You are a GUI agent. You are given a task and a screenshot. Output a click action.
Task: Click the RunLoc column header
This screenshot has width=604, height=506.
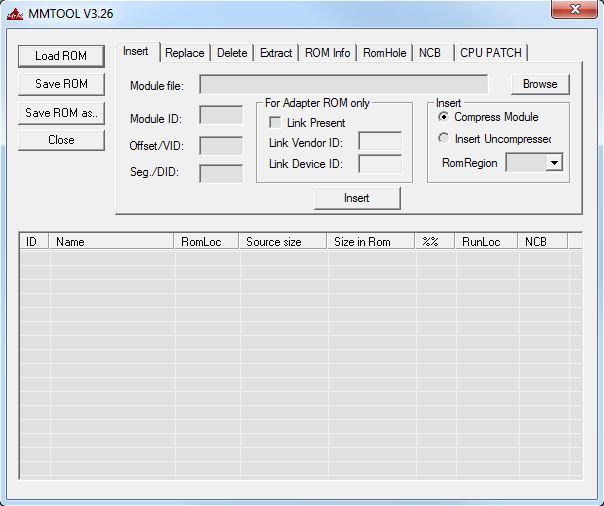(x=486, y=241)
